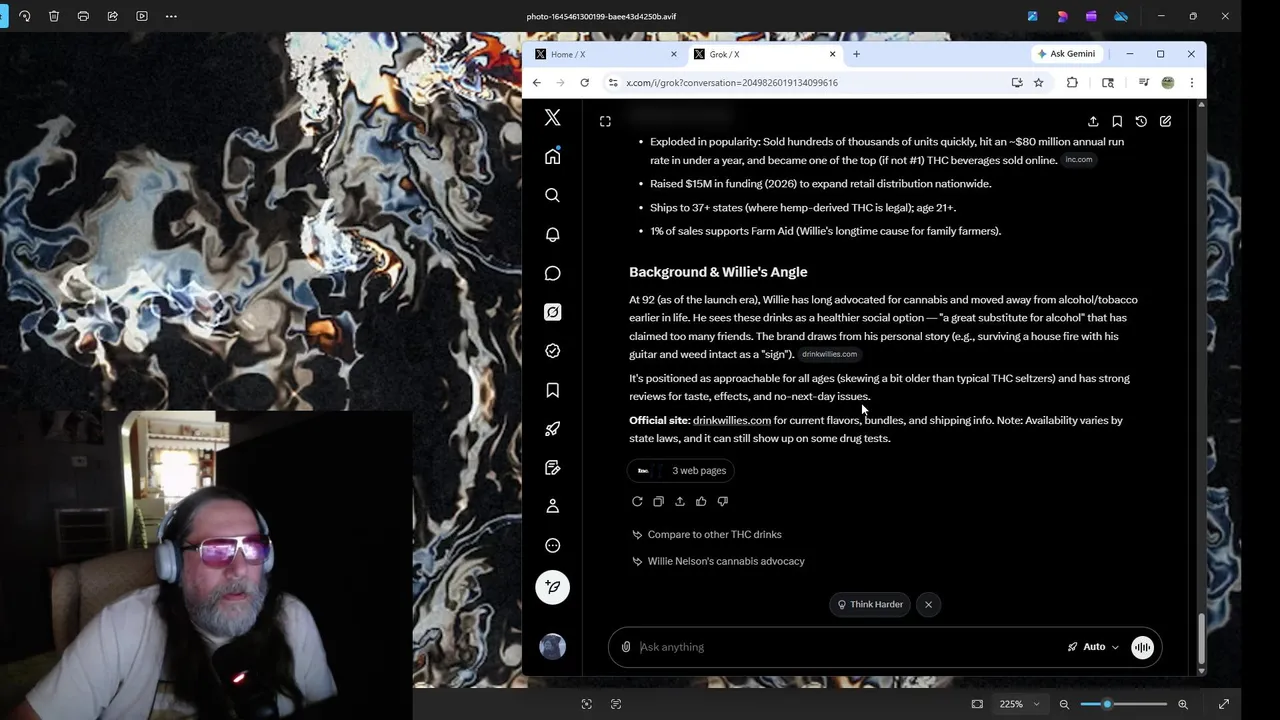Attach a file with paperclip icon

point(626,647)
